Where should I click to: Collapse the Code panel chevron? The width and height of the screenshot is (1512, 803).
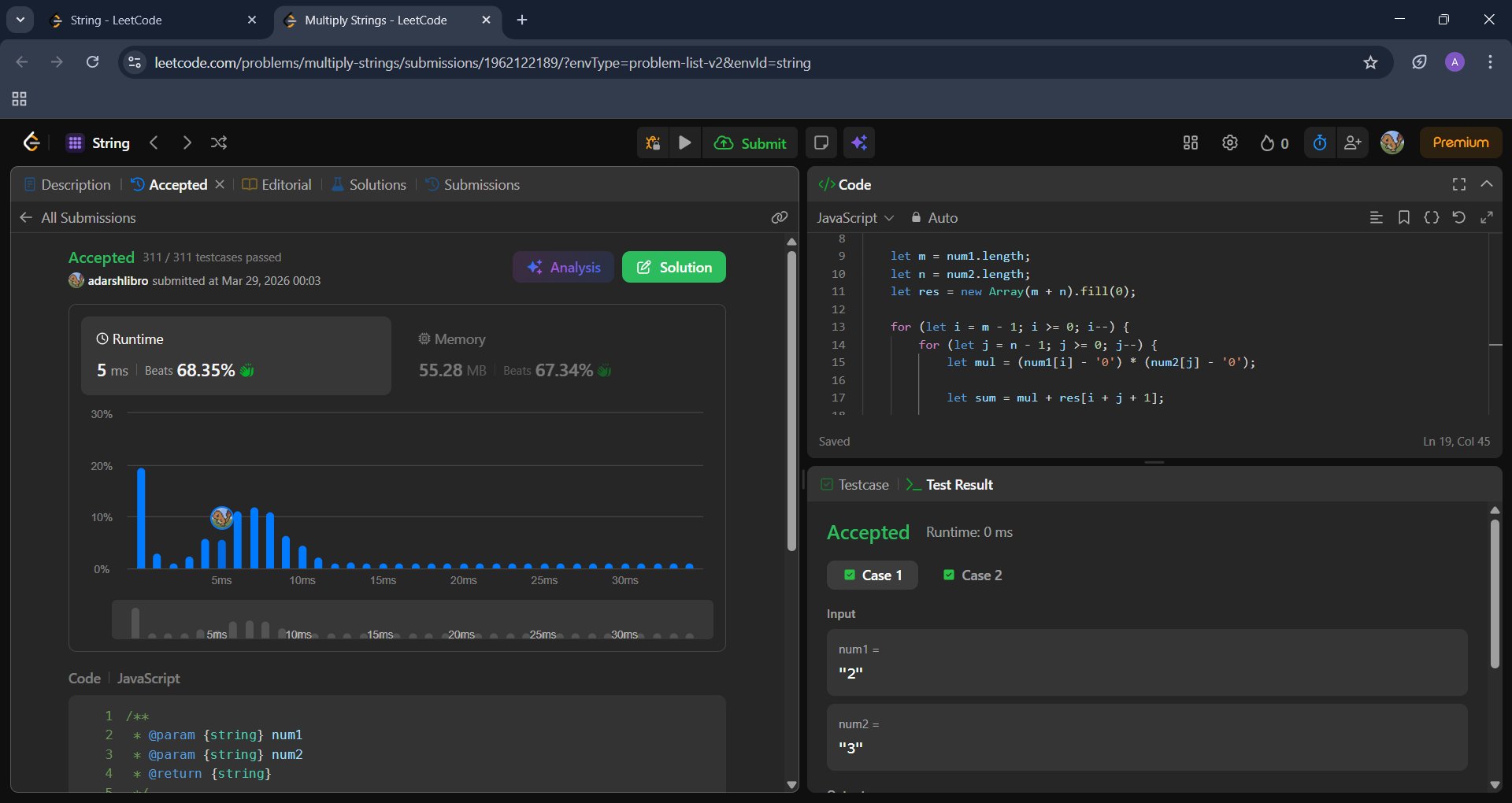[1487, 184]
